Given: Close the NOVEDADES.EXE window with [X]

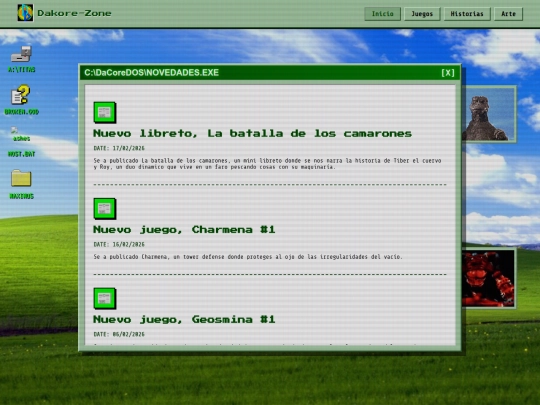Looking at the screenshot, I should tap(448, 73).
